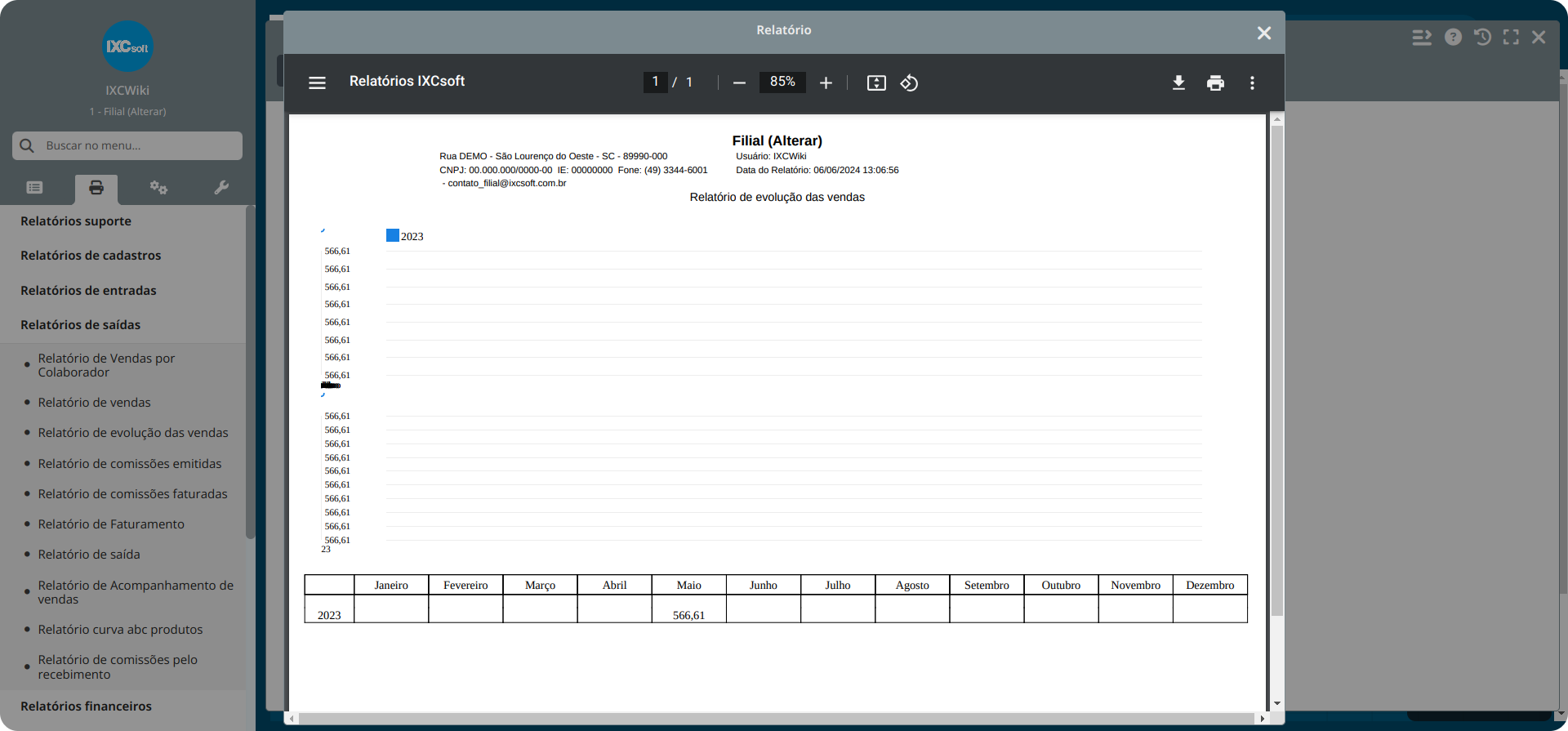Zoom in on the PDF report
This screenshot has width=1568, height=731.
826,82
